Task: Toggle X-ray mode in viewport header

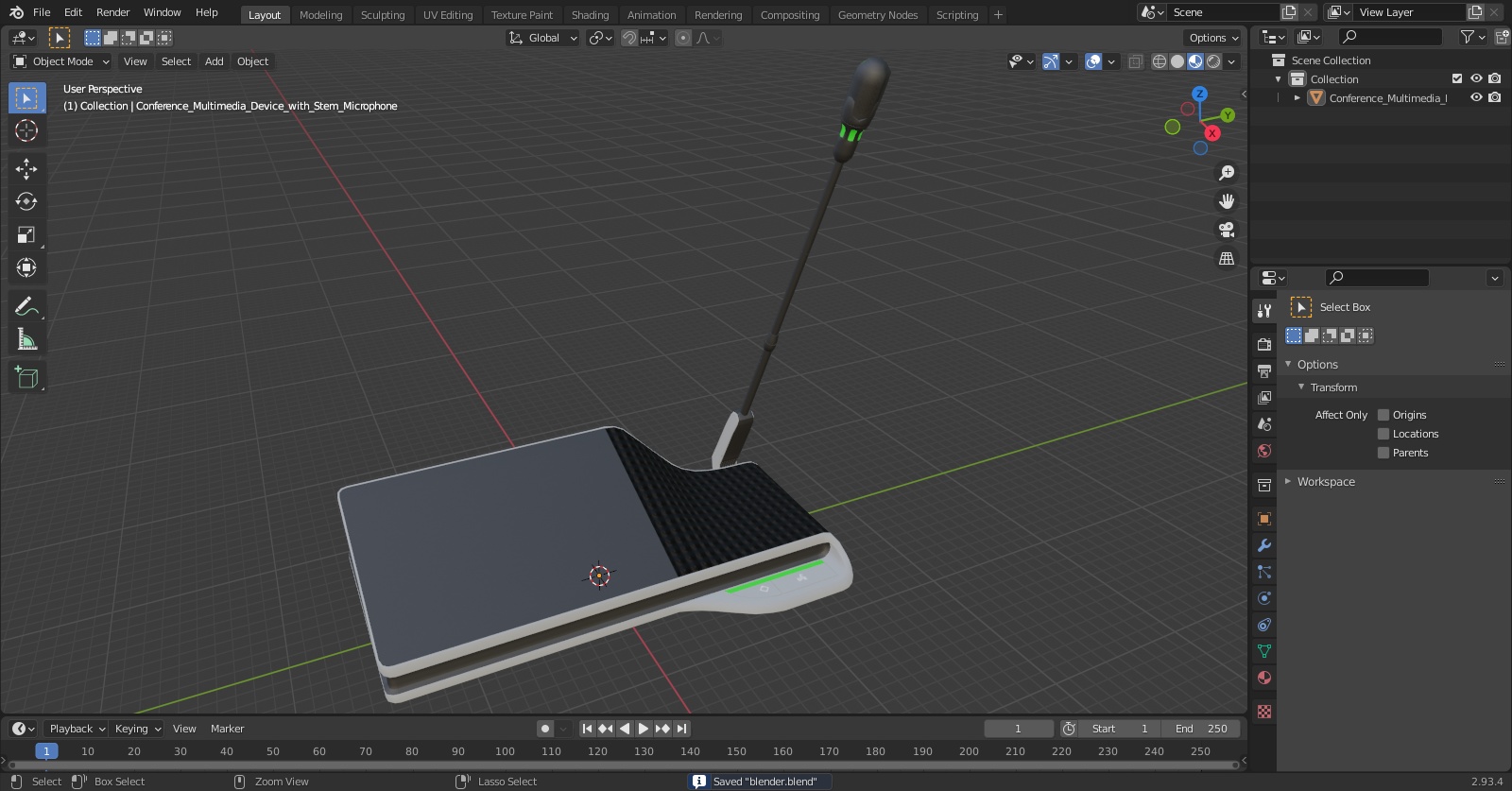Action: (x=1135, y=61)
